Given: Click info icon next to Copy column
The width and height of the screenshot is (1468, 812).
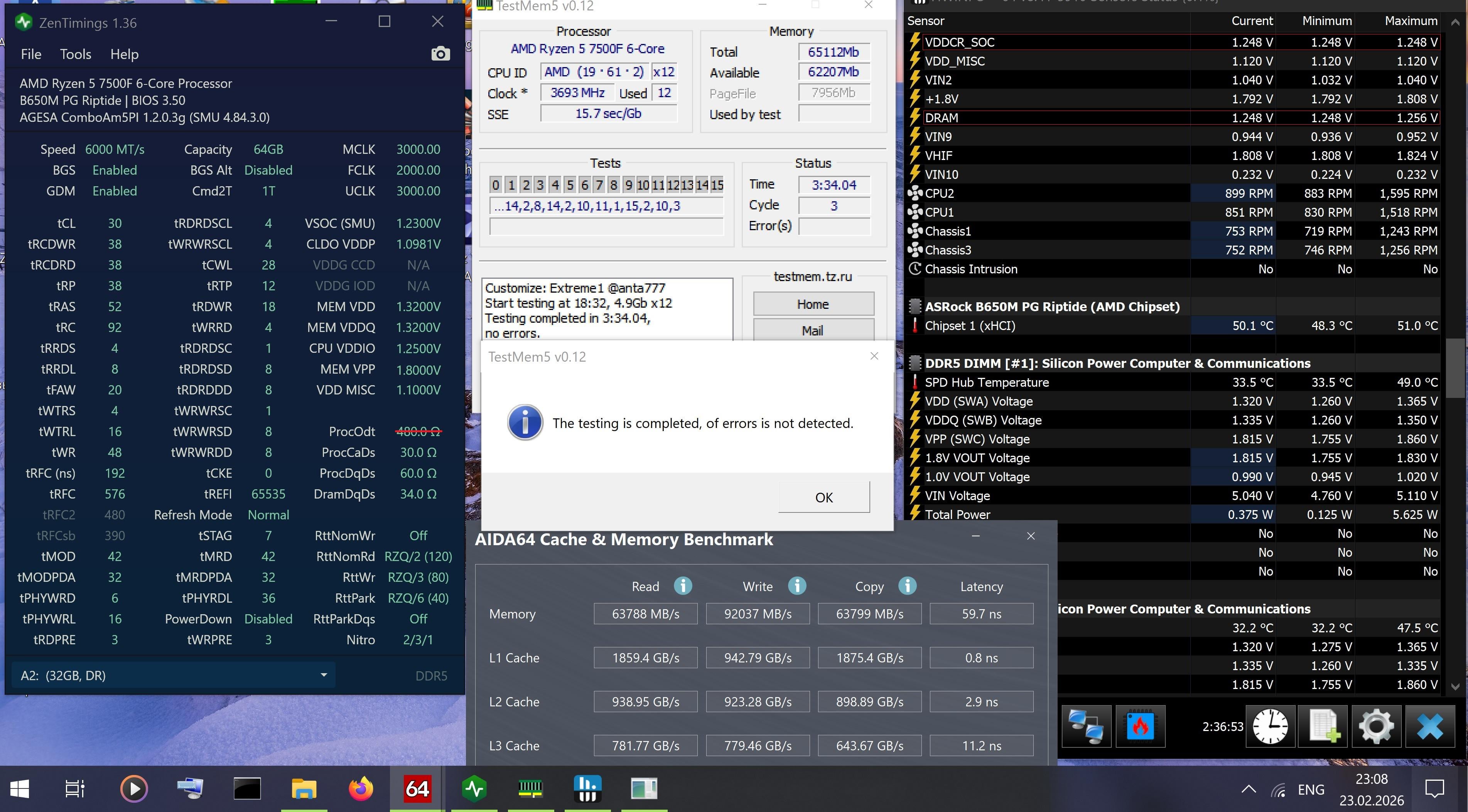Looking at the screenshot, I should pos(907,586).
